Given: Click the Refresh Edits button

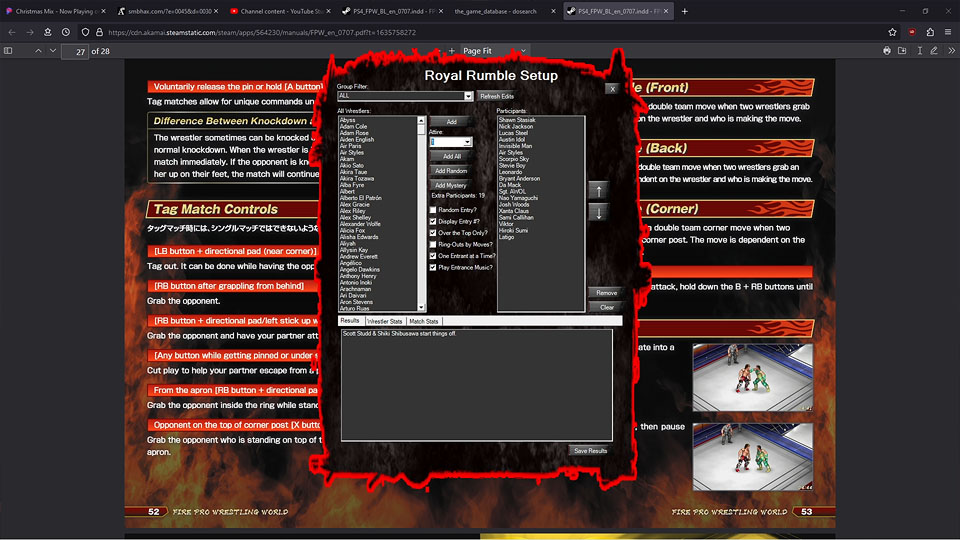Looking at the screenshot, I should tap(497, 96).
